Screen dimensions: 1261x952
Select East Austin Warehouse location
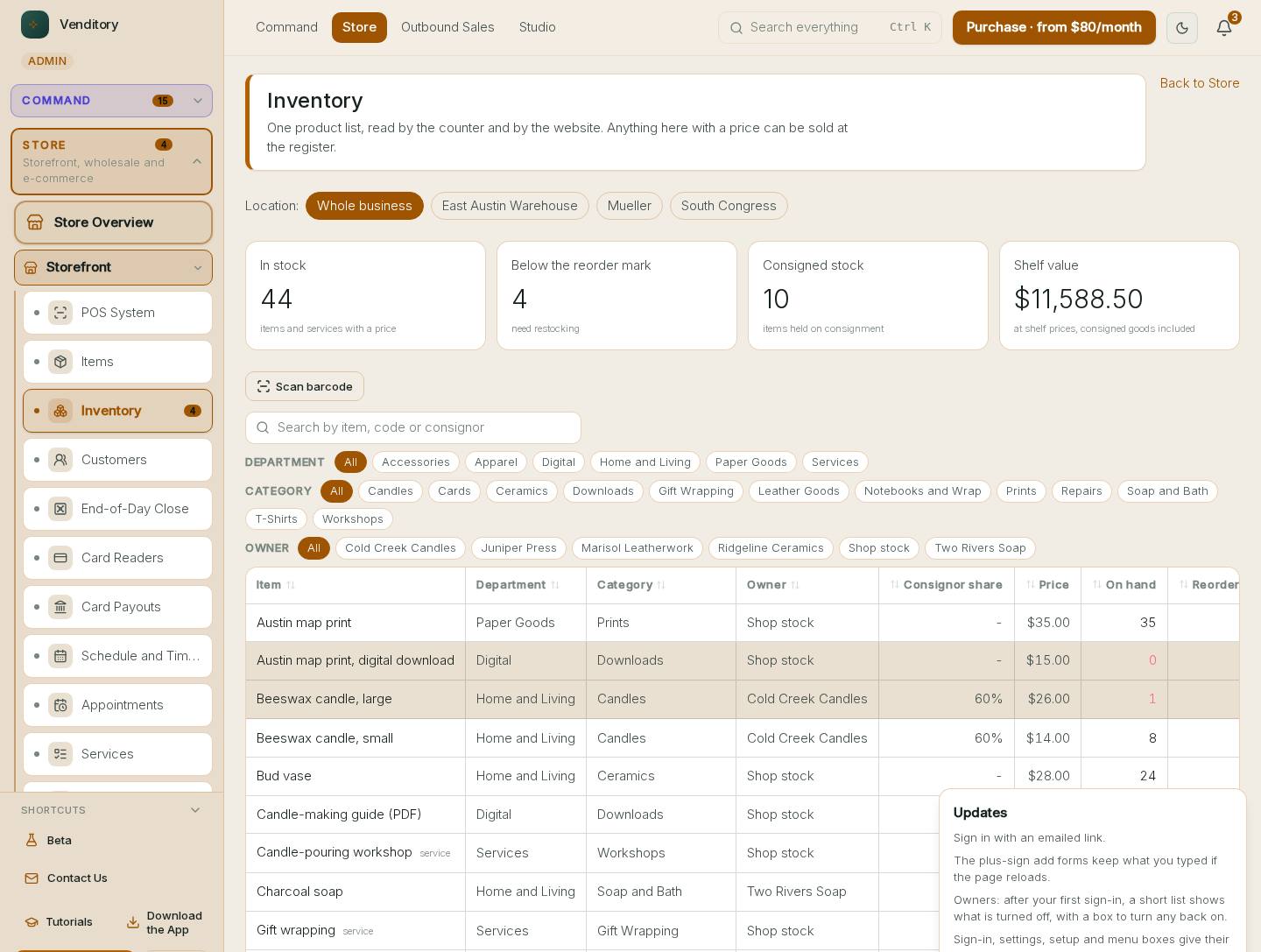point(510,206)
